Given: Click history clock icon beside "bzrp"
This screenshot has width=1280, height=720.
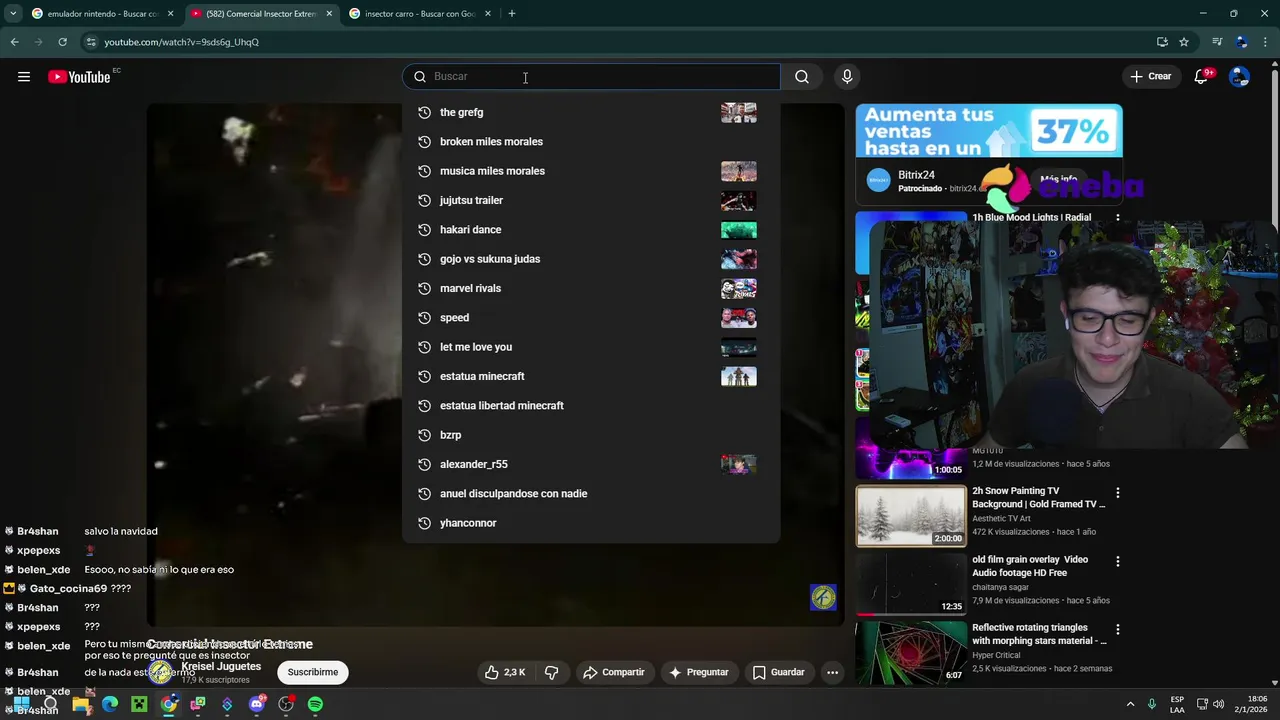Looking at the screenshot, I should pos(424,435).
